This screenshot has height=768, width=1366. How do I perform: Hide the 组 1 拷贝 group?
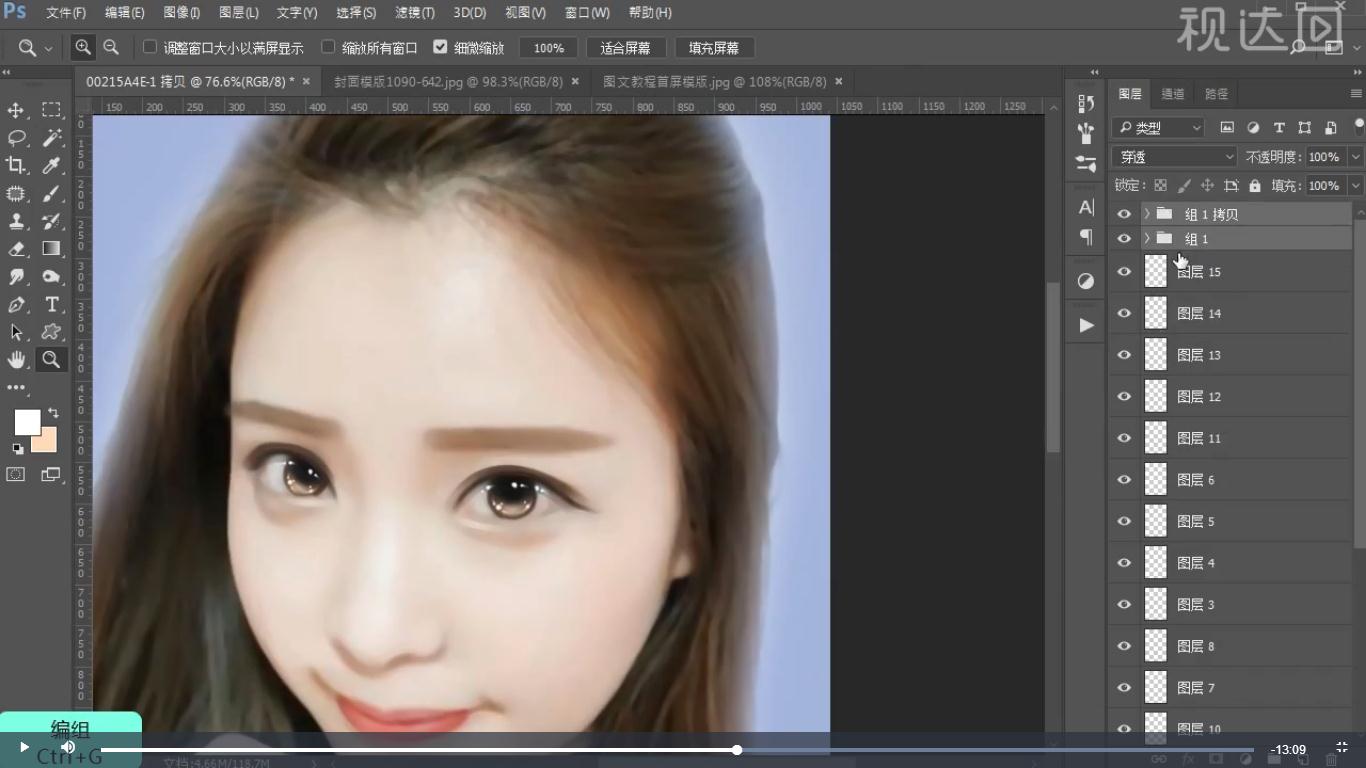(x=1124, y=214)
